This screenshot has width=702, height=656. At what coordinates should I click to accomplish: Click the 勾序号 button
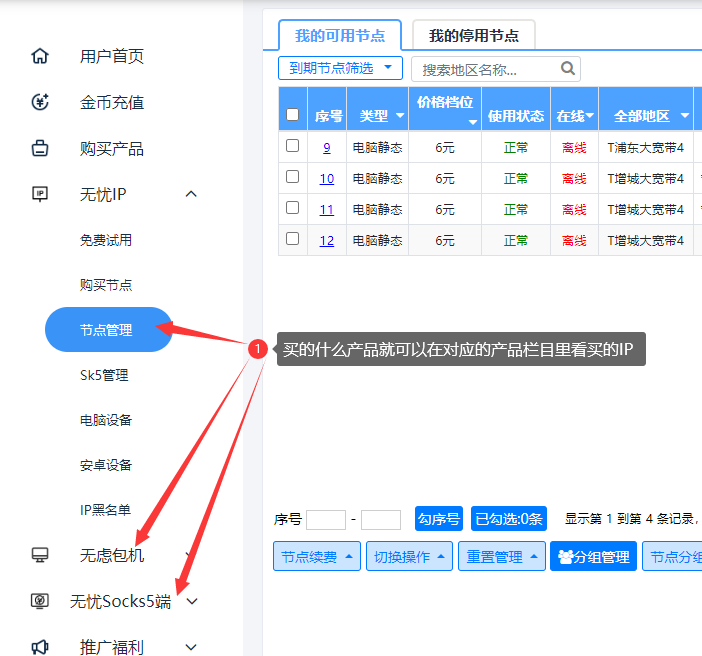point(439,519)
